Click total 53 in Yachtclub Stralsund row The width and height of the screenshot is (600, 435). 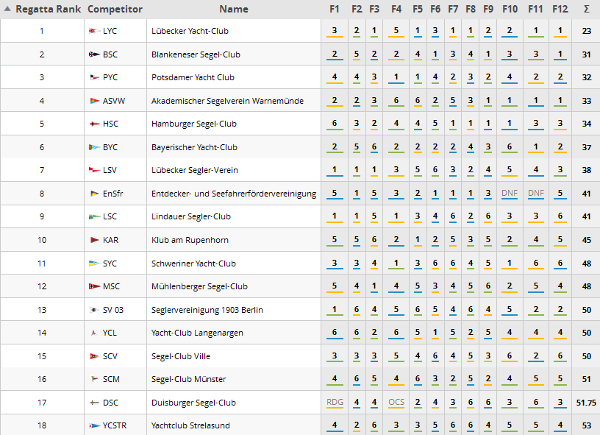tap(586, 425)
